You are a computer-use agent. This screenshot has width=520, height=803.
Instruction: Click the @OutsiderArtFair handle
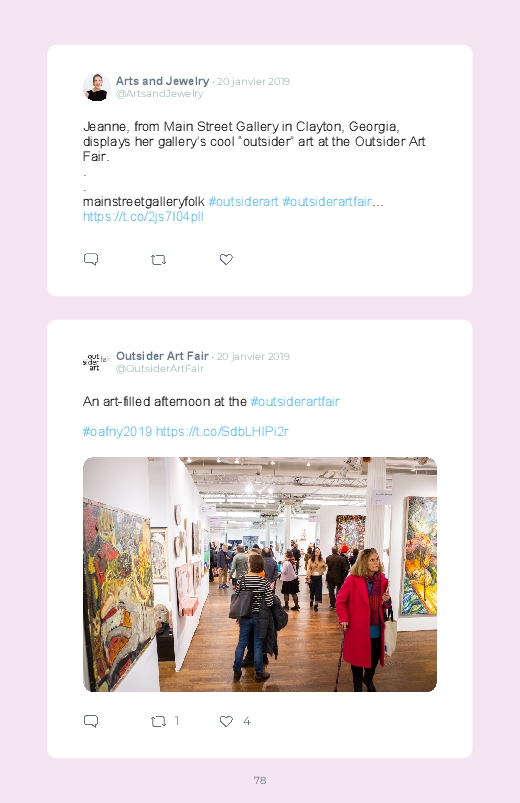(160, 369)
